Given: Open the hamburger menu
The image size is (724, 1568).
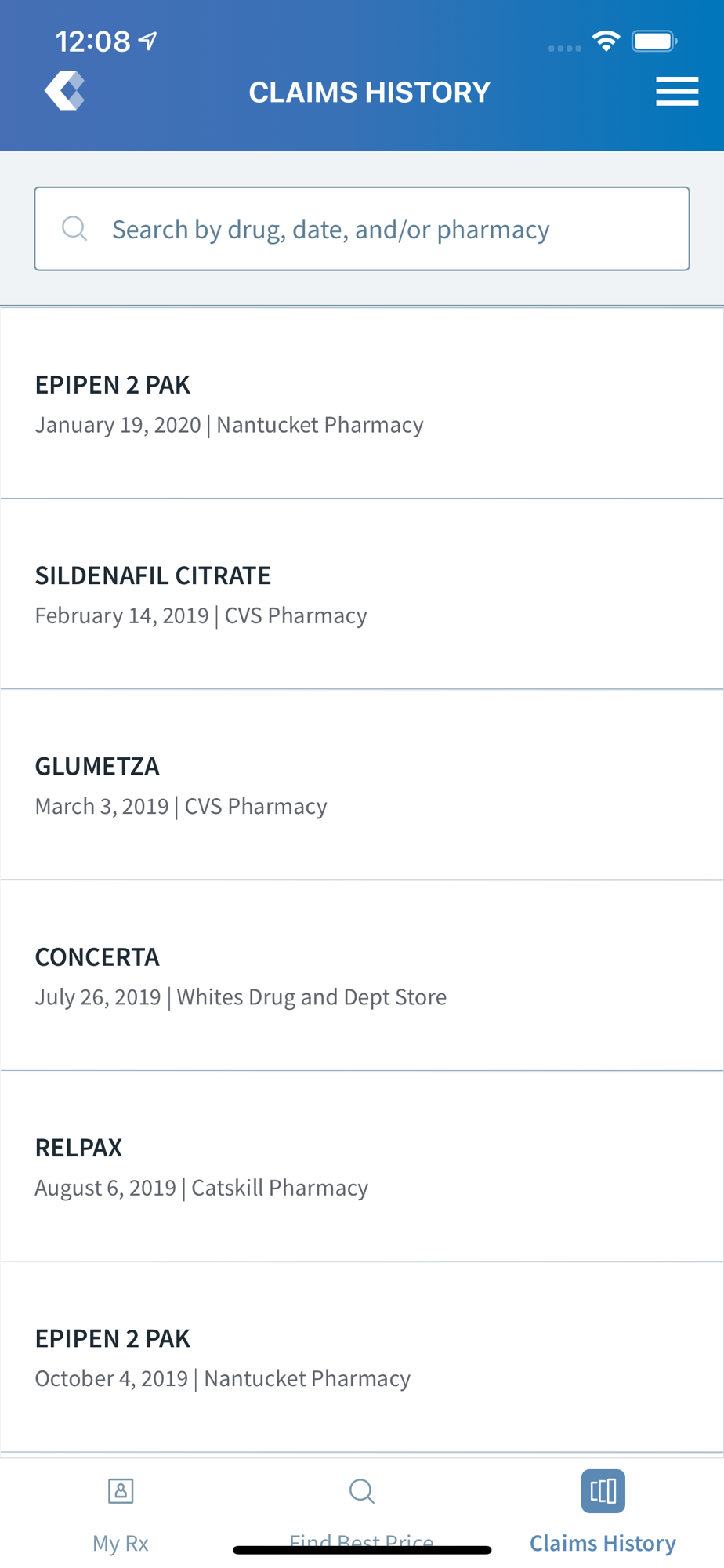Looking at the screenshot, I should 677,91.
